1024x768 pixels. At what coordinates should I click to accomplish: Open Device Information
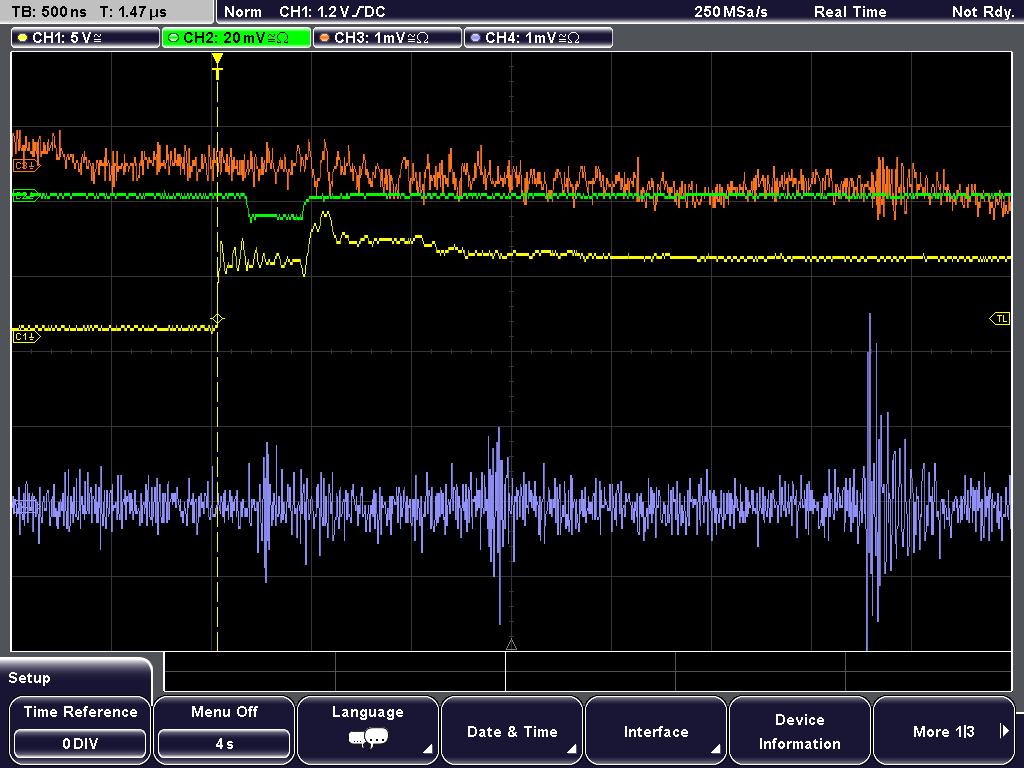tap(799, 729)
